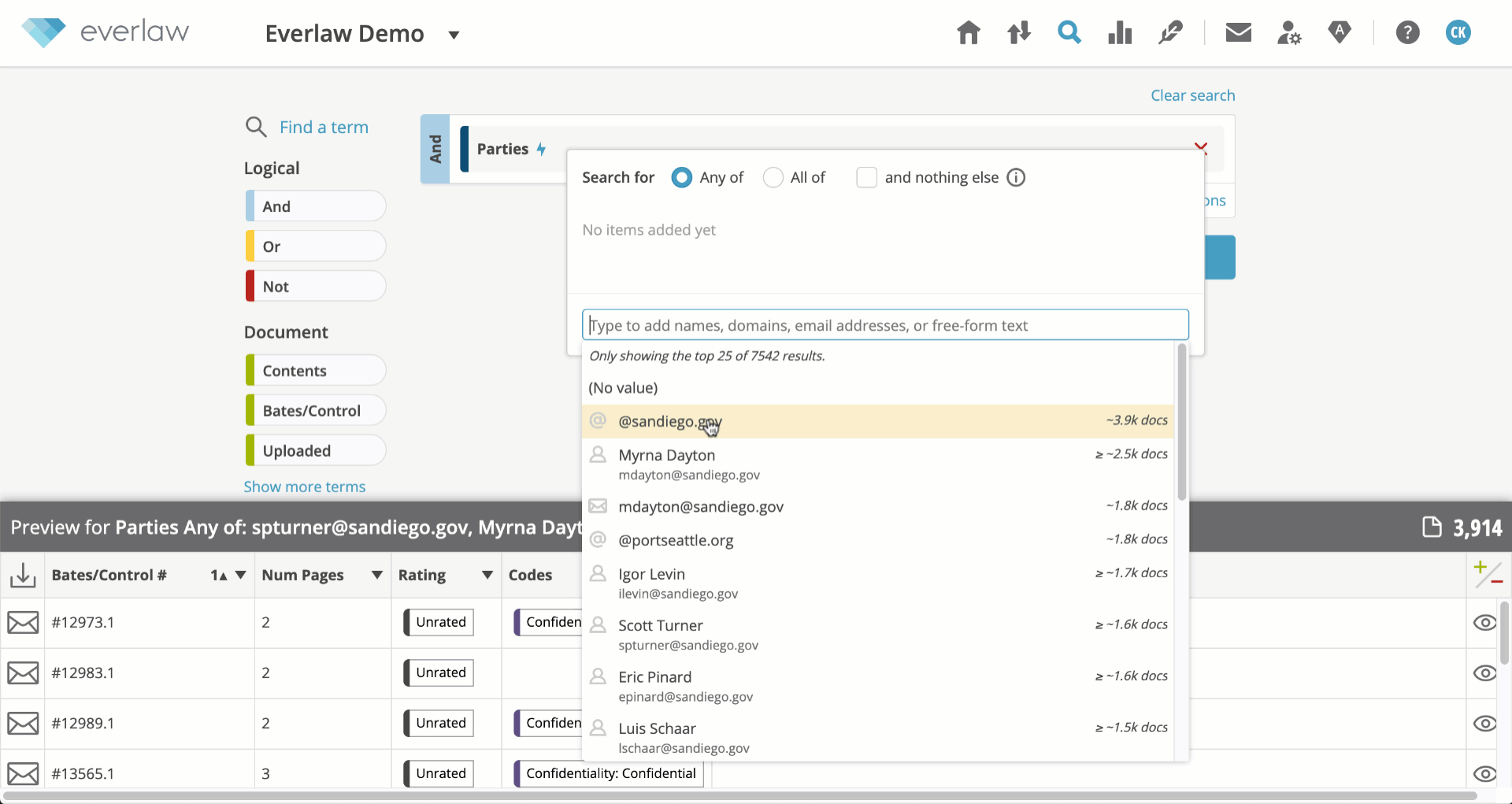This screenshot has width=1512, height=804.
Task: Open email document icon for #12989.1
Action: tap(23, 724)
